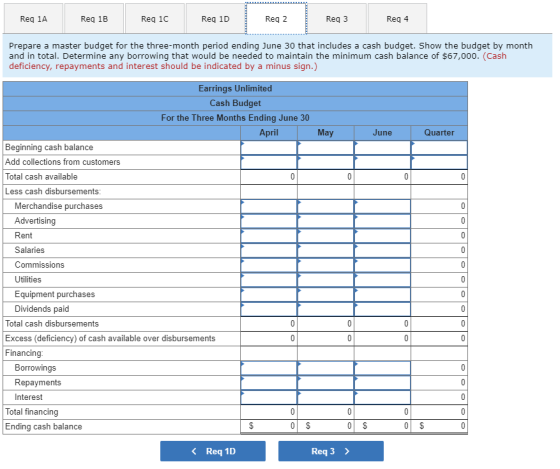Click 'Ending cash balance' row label

click(x=44, y=426)
